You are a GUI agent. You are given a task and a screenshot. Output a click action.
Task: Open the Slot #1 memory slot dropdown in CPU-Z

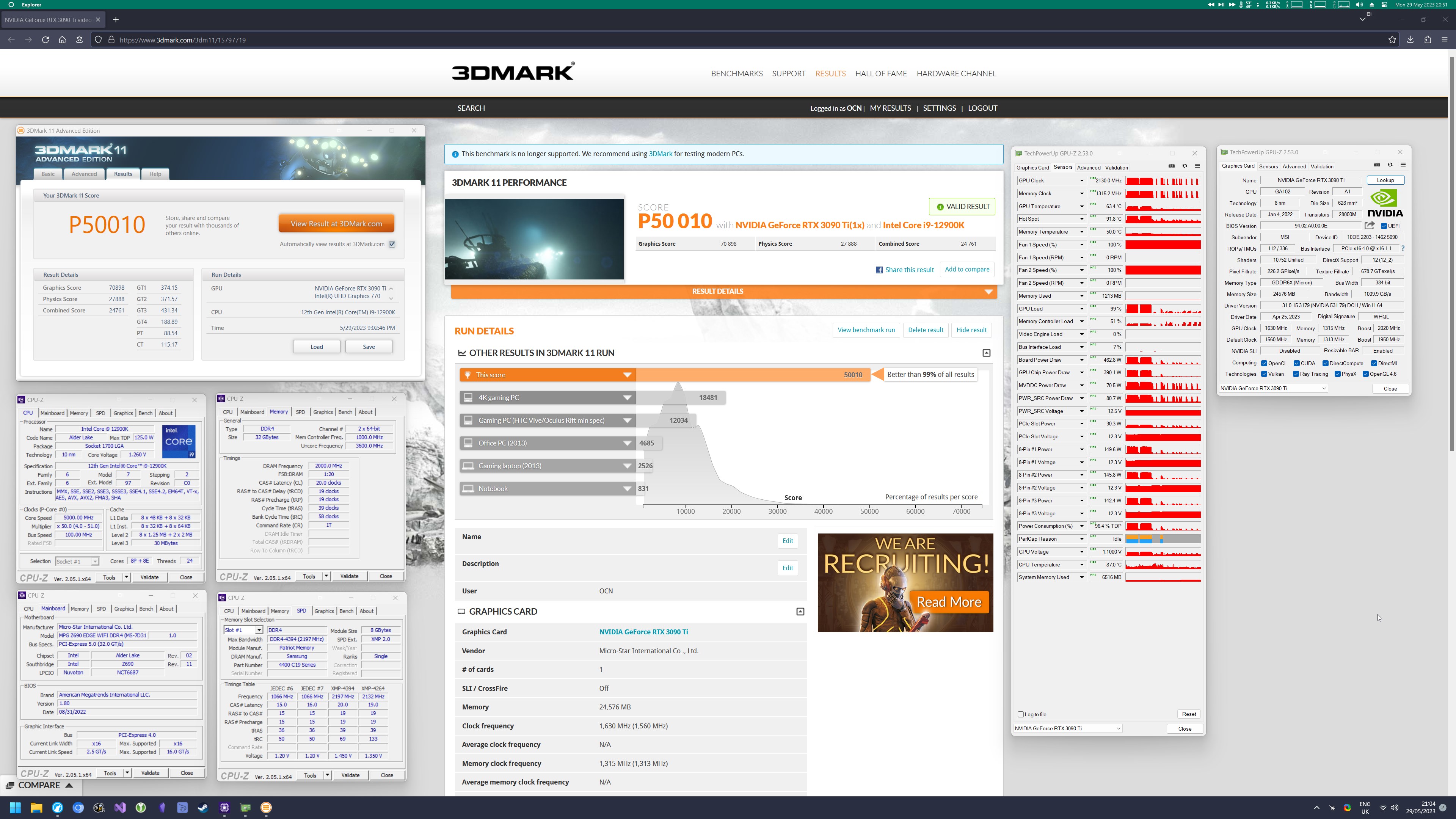[243, 630]
